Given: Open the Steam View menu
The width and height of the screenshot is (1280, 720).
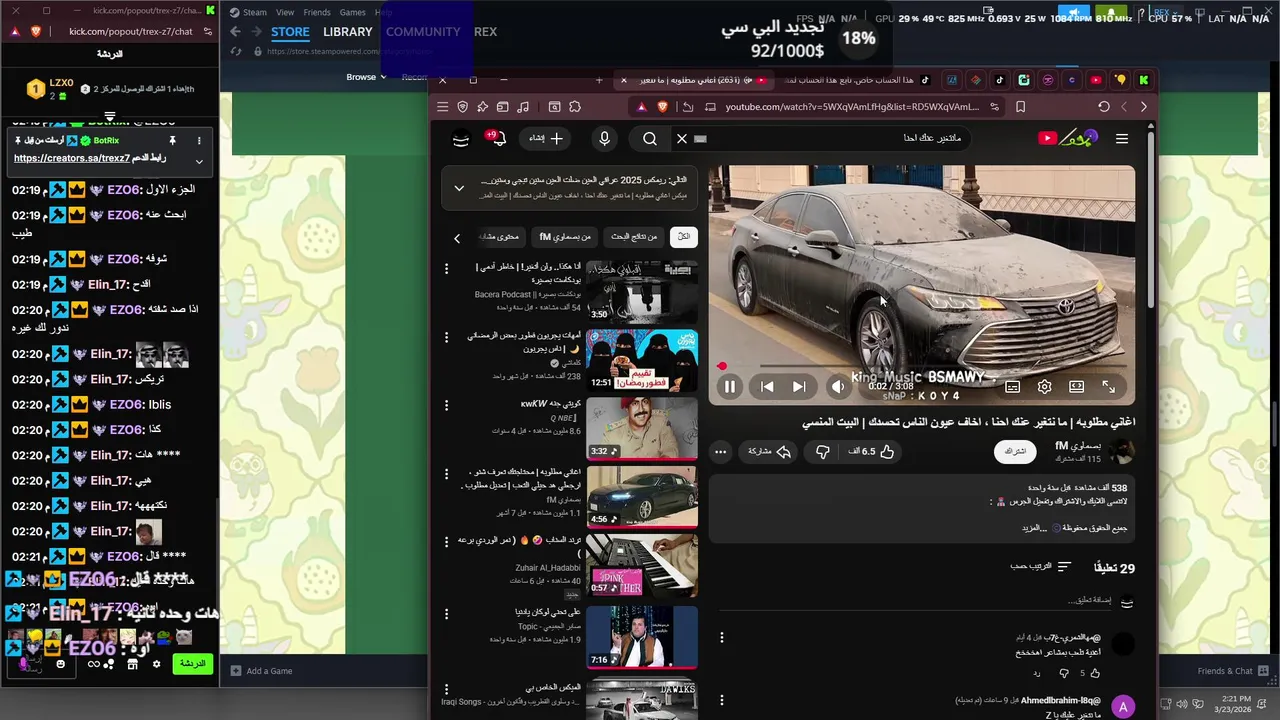Looking at the screenshot, I should (285, 12).
